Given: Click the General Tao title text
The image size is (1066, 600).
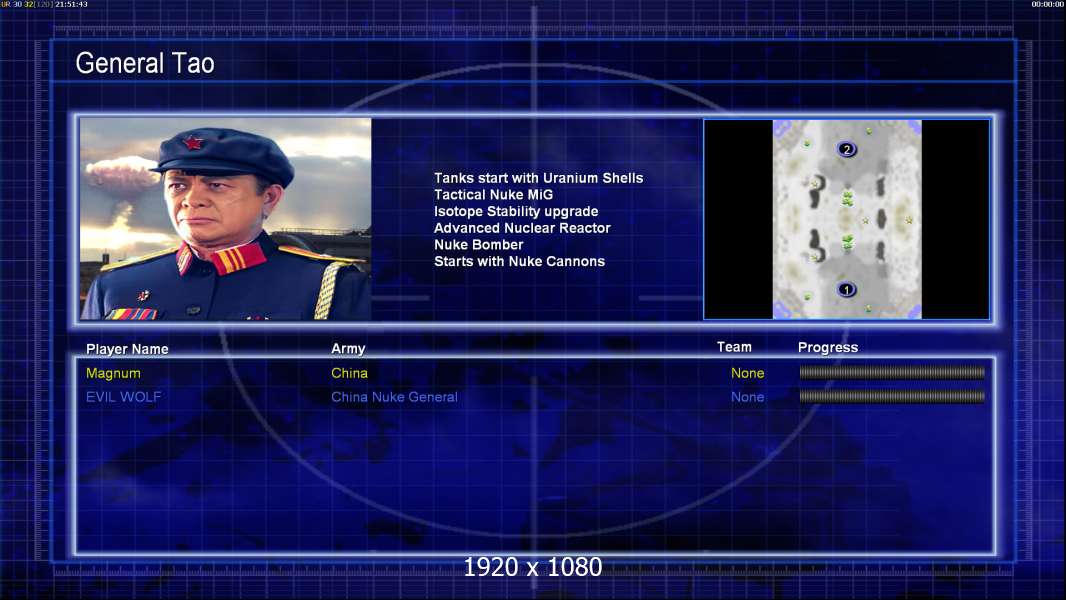Looking at the screenshot, I should click(145, 64).
